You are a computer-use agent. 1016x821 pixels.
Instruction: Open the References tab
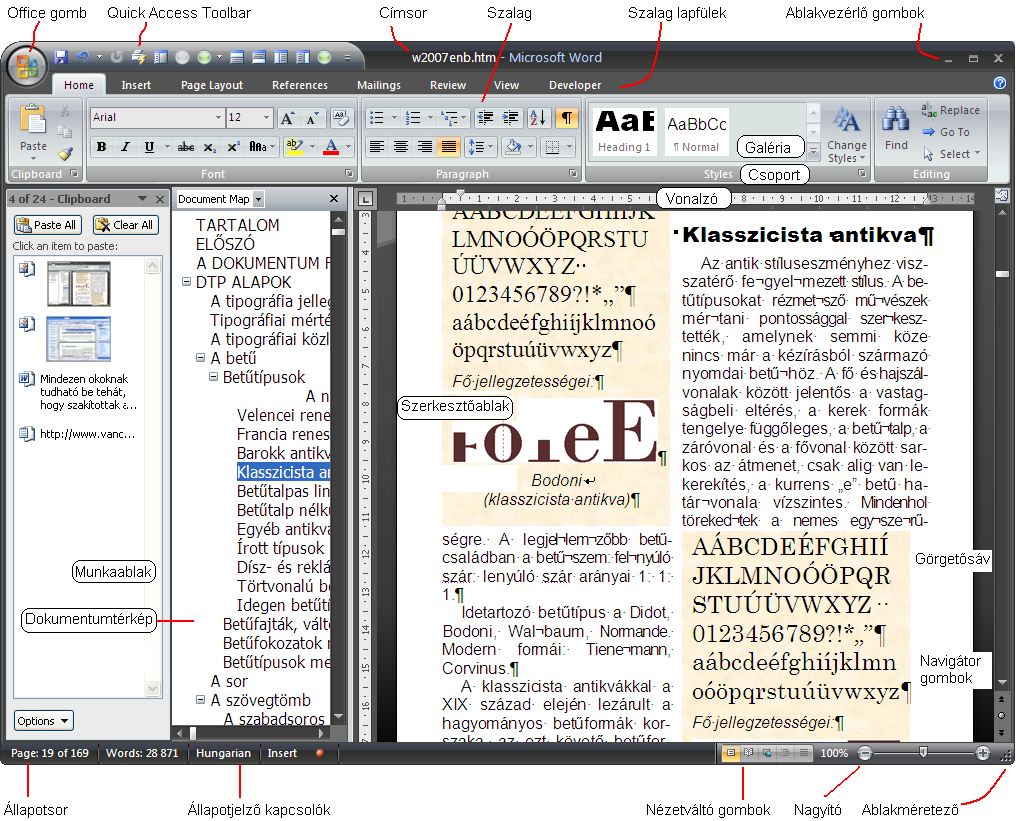click(300, 85)
